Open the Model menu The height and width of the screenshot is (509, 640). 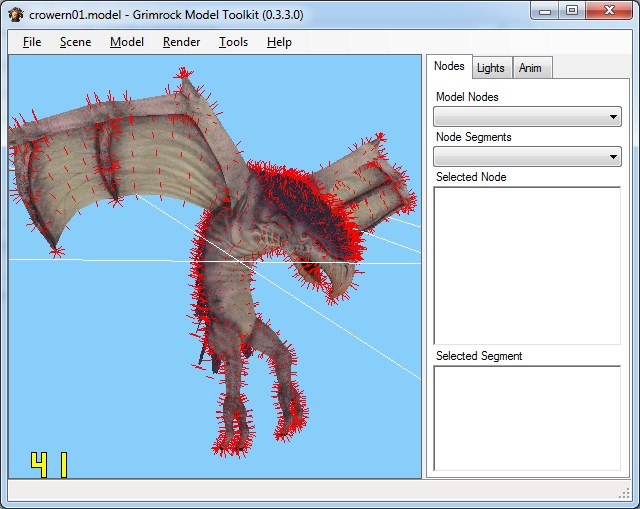click(127, 42)
